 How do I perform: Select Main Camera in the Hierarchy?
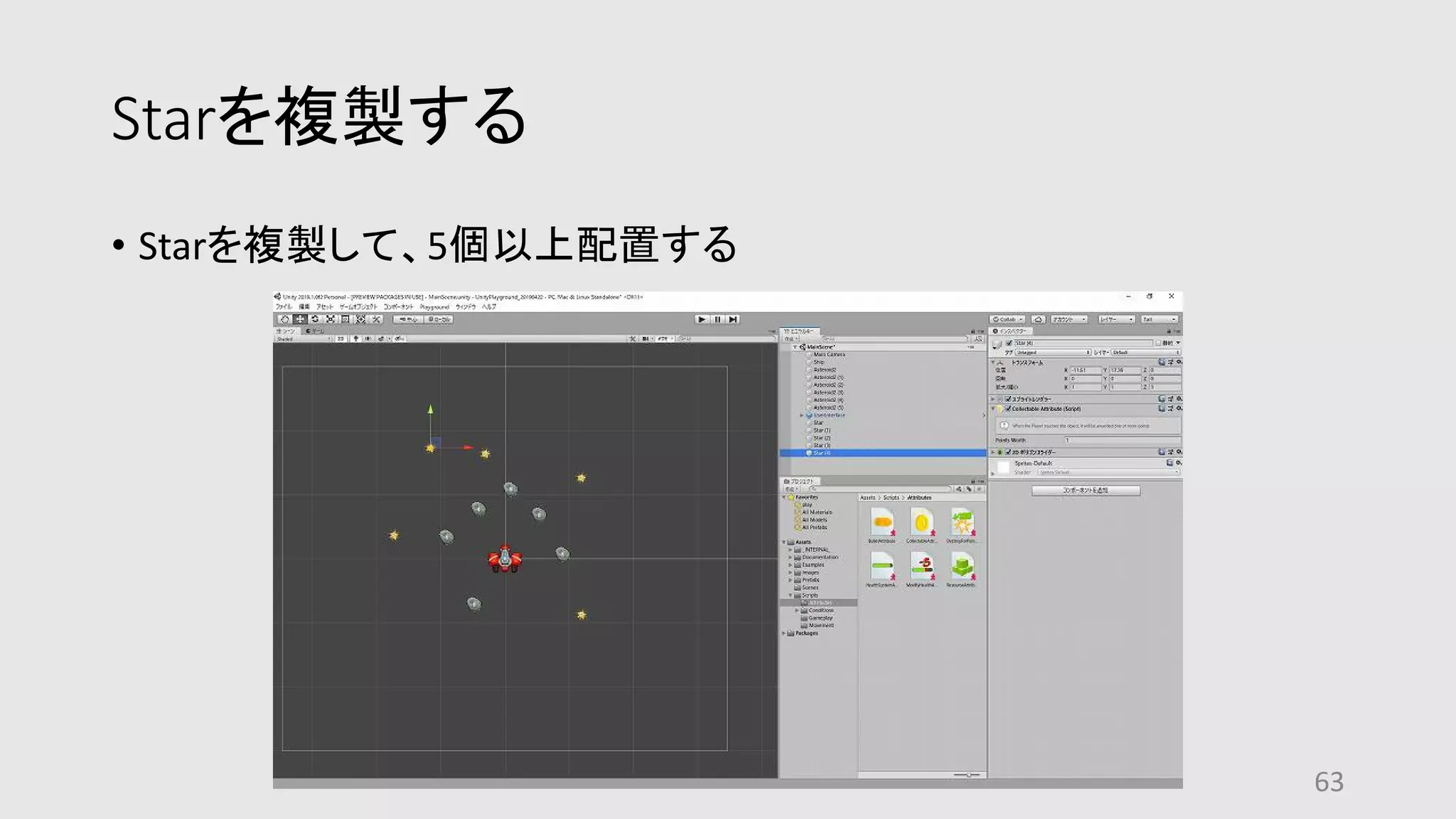pyautogui.click(x=830, y=355)
